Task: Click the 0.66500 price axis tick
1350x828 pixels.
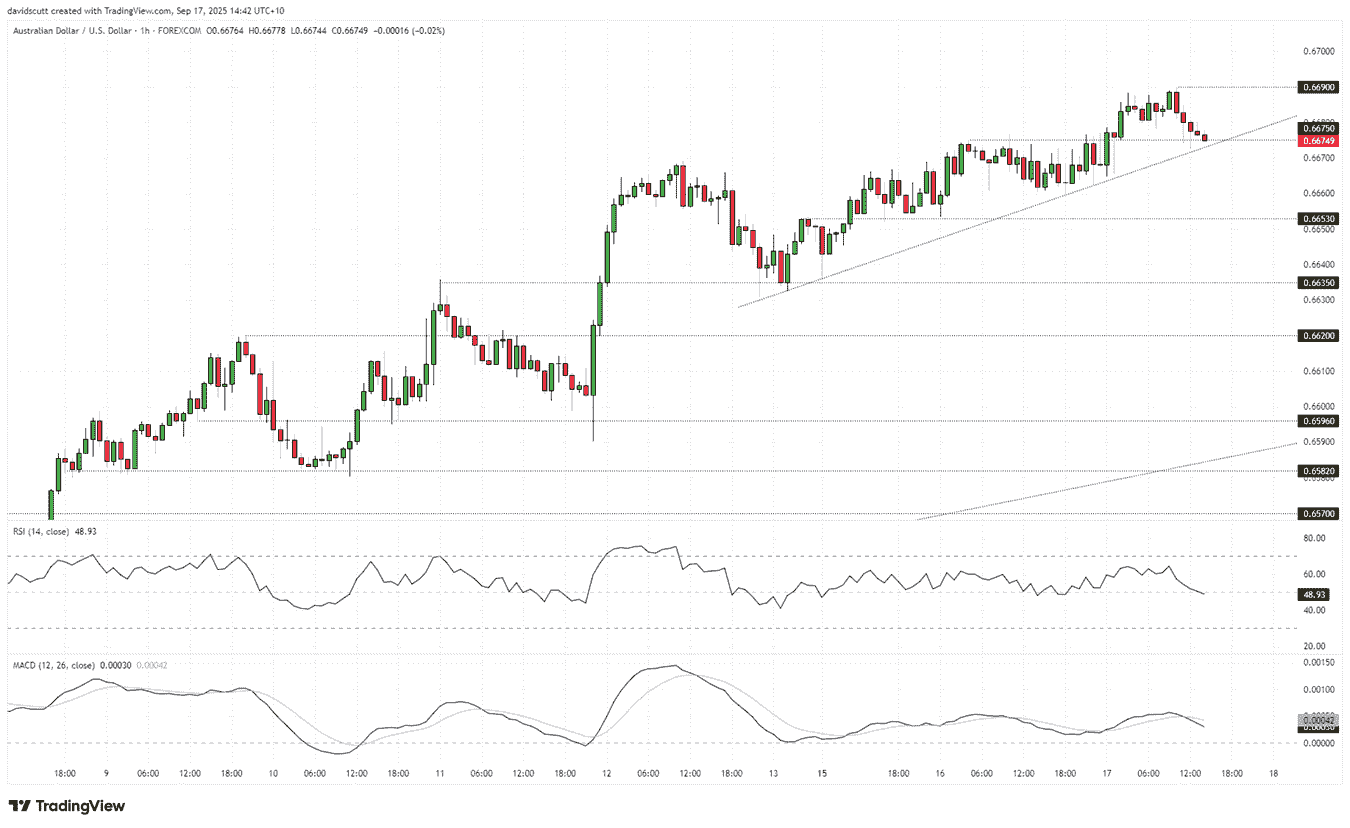Action: pyautogui.click(x=1318, y=230)
